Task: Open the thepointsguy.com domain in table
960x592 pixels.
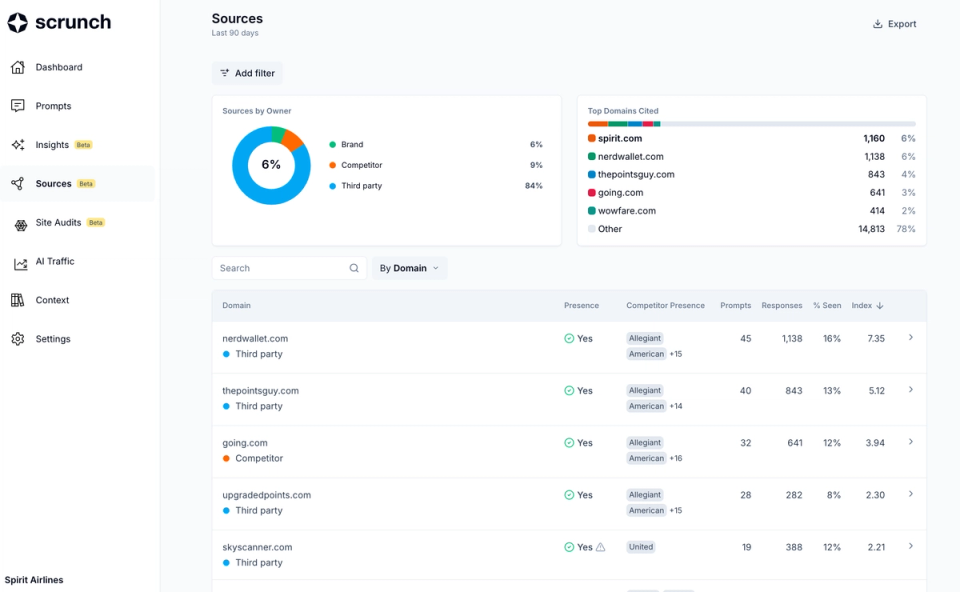Action: point(260,391)
